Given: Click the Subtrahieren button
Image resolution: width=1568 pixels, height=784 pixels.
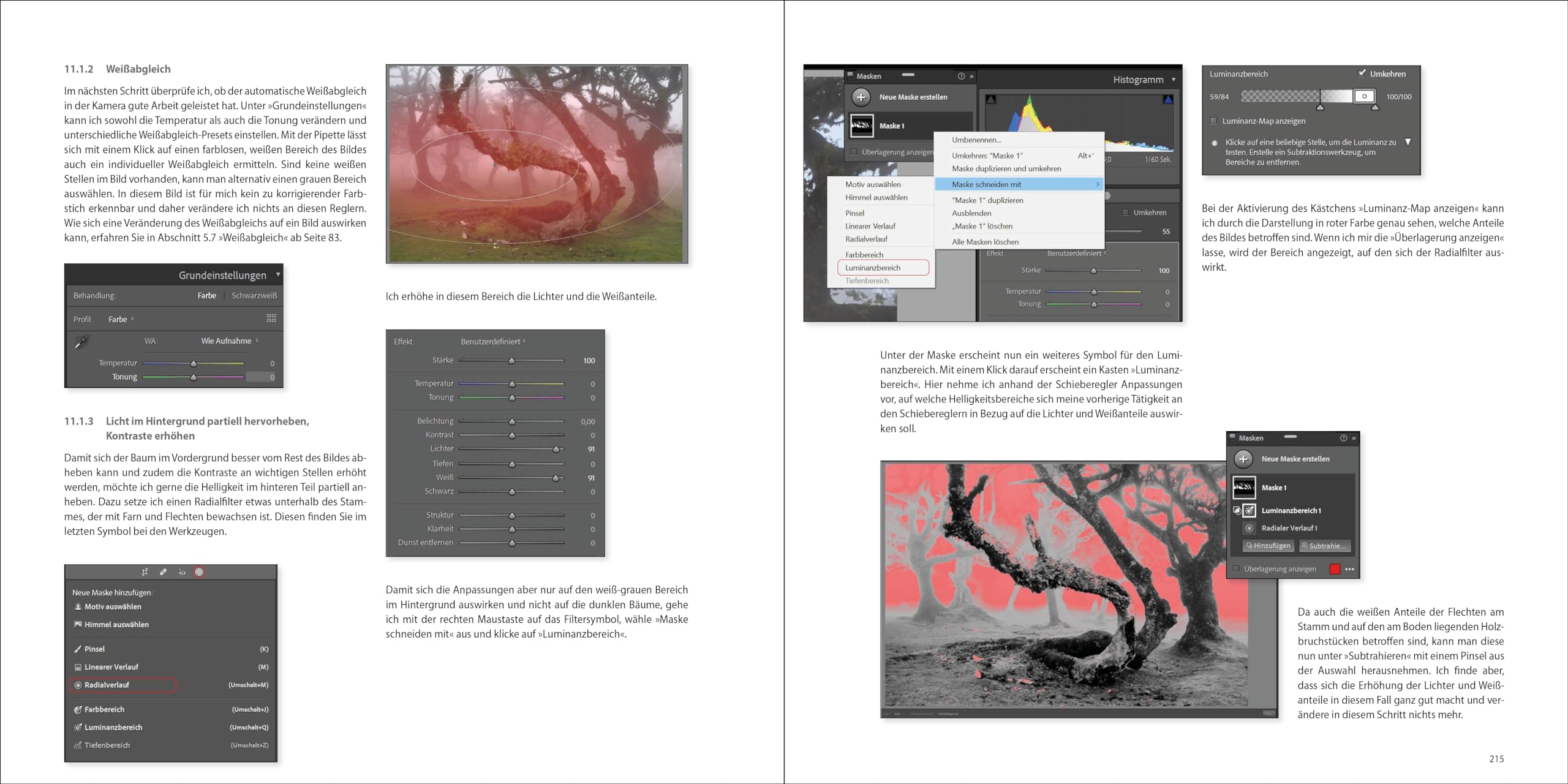Looking at the screenshot, I should (x=1324, y=545).
